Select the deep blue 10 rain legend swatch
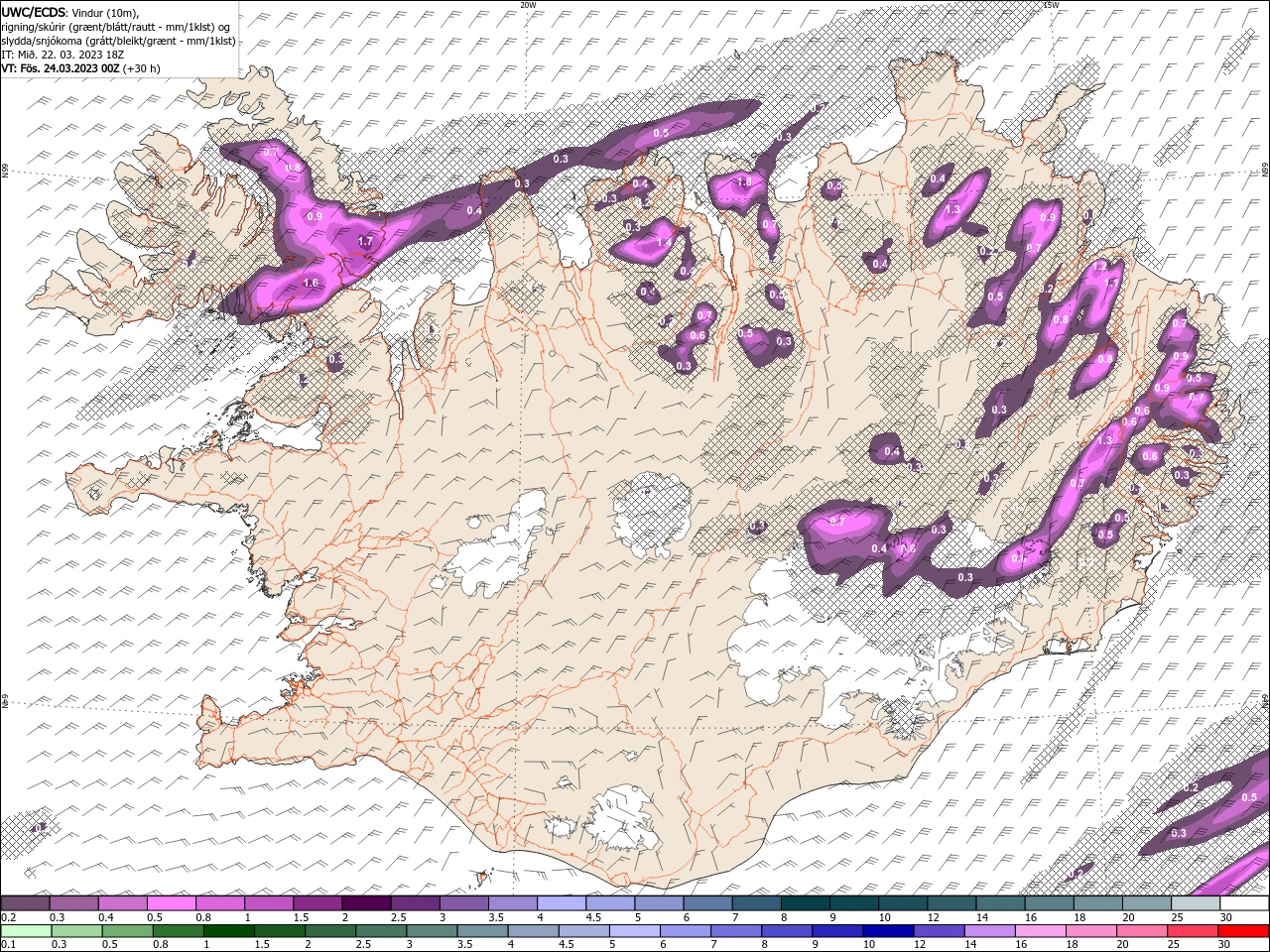 point(889,931)
